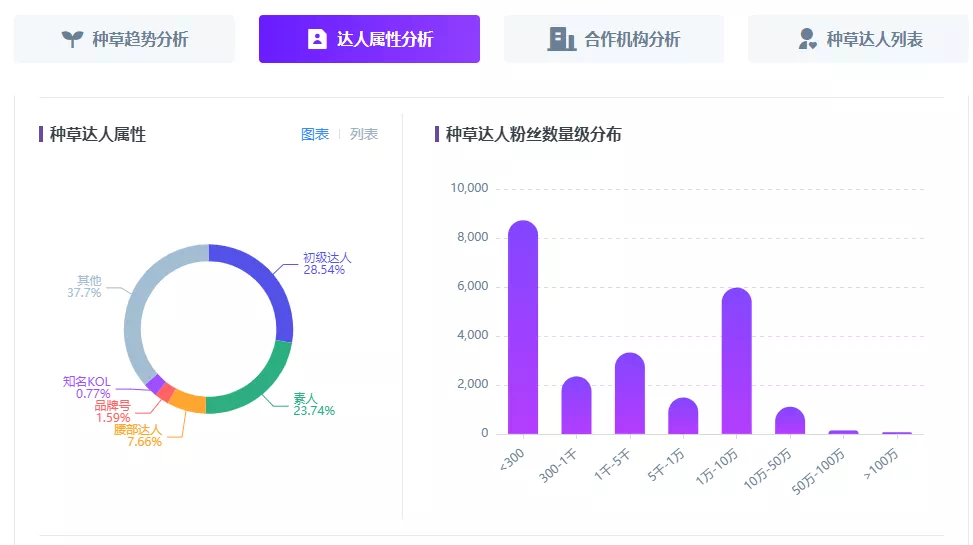Click the 10万-50万 followers bar
Image resolution: width=973 pixels, height=545 pixels.
[x=790, y=420]
